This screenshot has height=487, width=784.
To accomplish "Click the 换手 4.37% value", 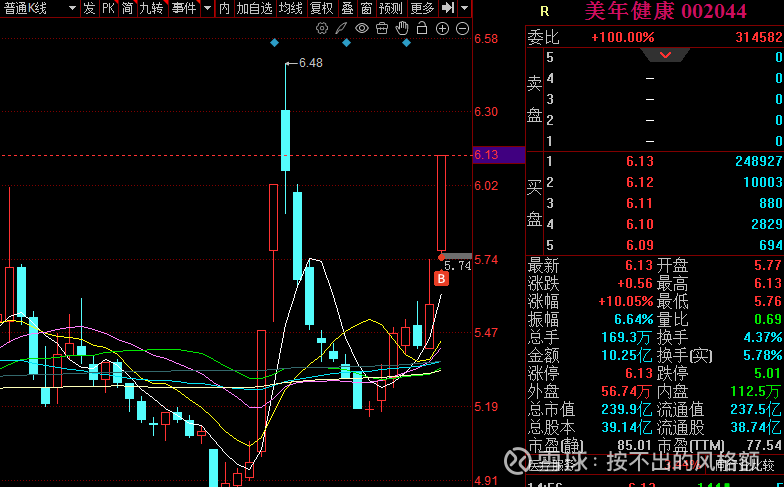I will (763, 338).
